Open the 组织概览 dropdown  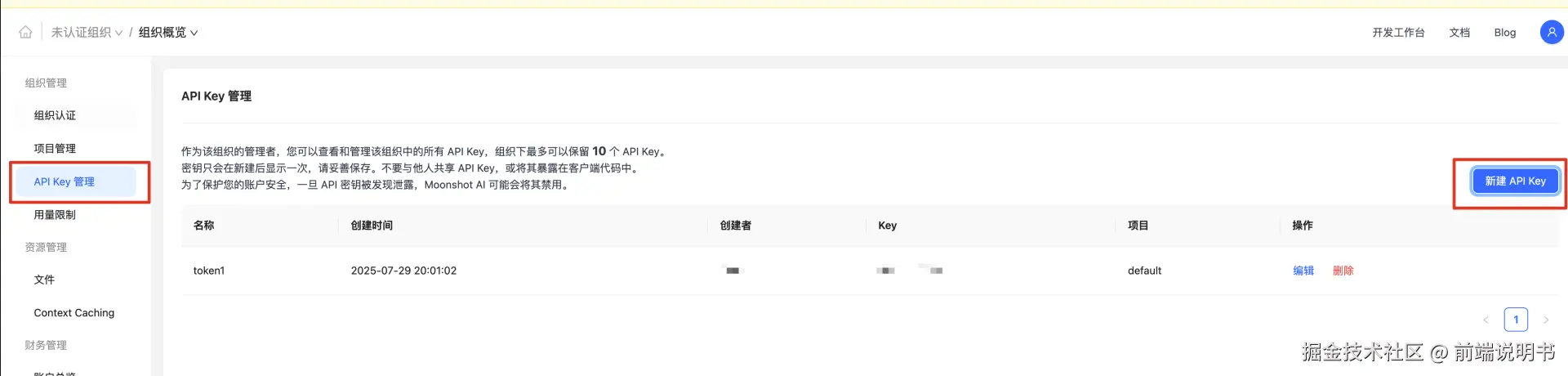click(167, 33)
